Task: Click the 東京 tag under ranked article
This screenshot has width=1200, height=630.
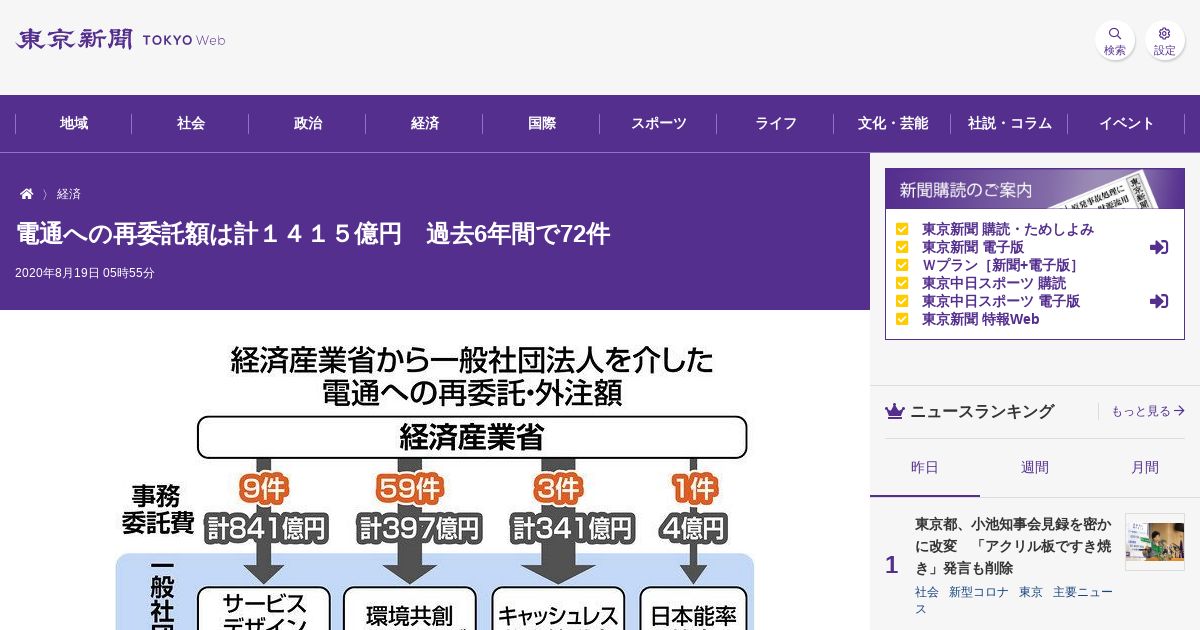Action: 1031,592
